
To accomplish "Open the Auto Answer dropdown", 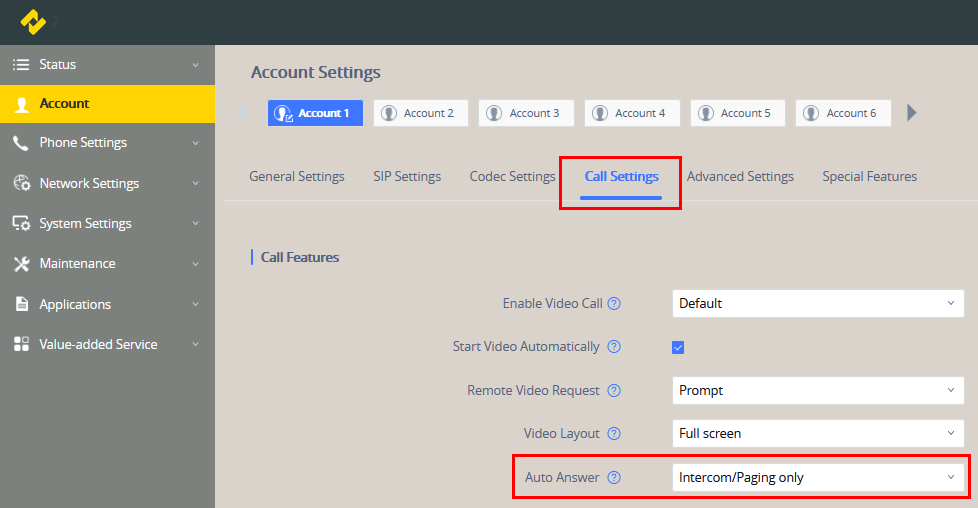I will click(817, 478).
